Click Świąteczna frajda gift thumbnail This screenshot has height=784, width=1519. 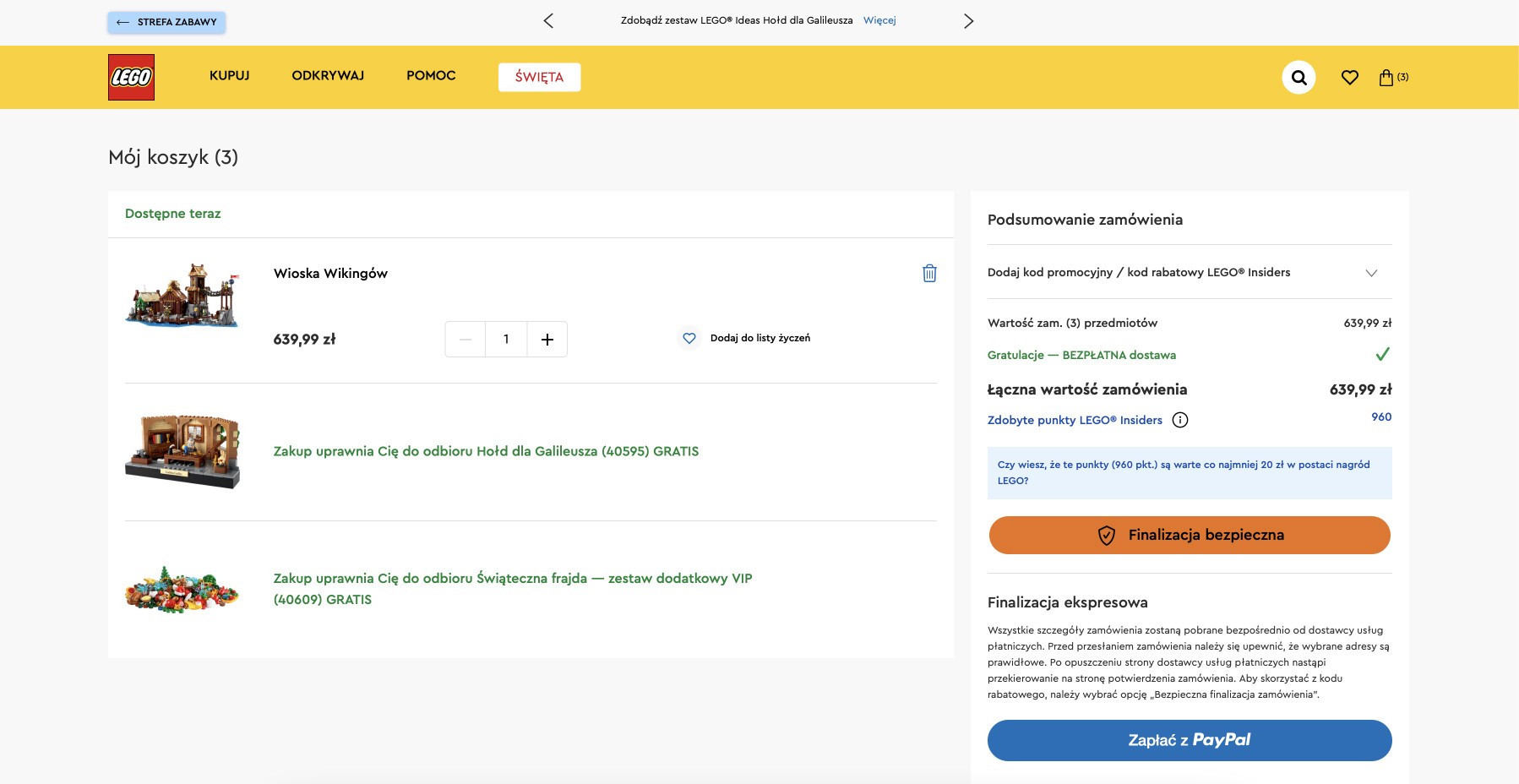(182, 589)
